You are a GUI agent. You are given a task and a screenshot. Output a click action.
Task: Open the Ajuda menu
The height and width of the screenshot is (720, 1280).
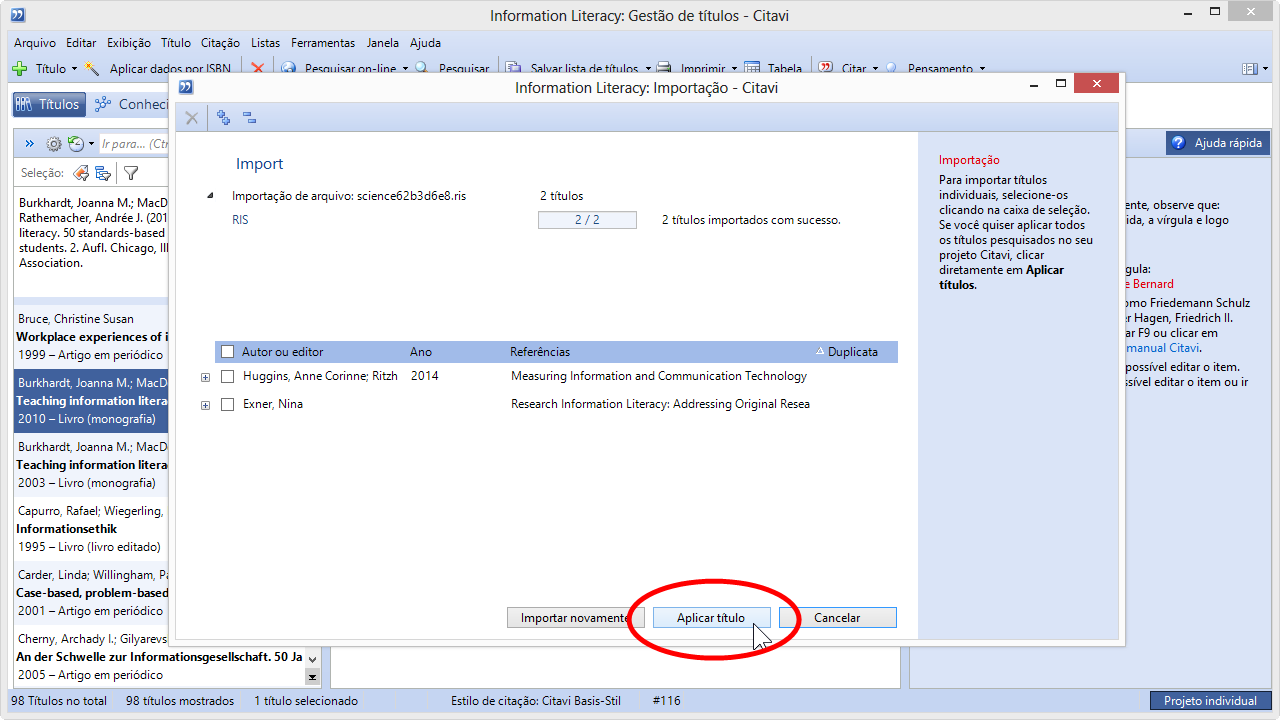point(425,43)
